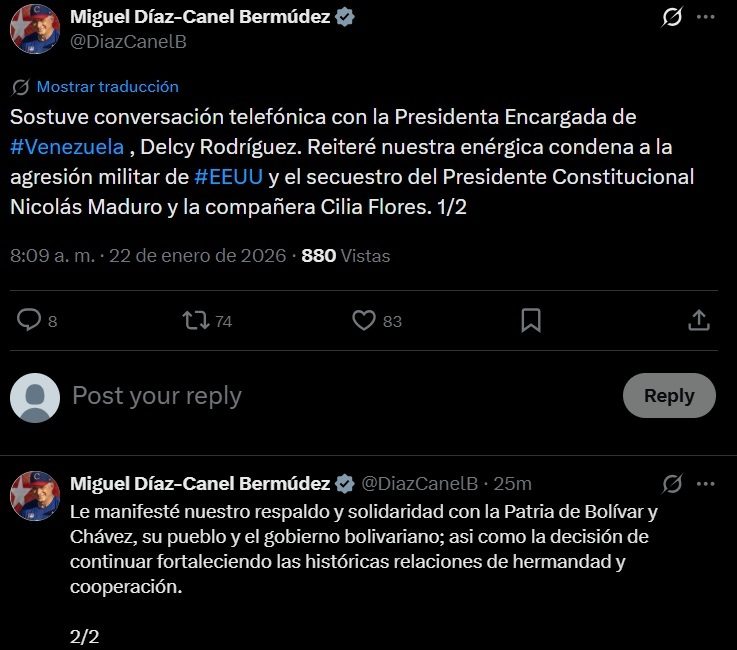Click verified badge on the 2/2 post
Screen dimensions: 737x650
(345, 484)
